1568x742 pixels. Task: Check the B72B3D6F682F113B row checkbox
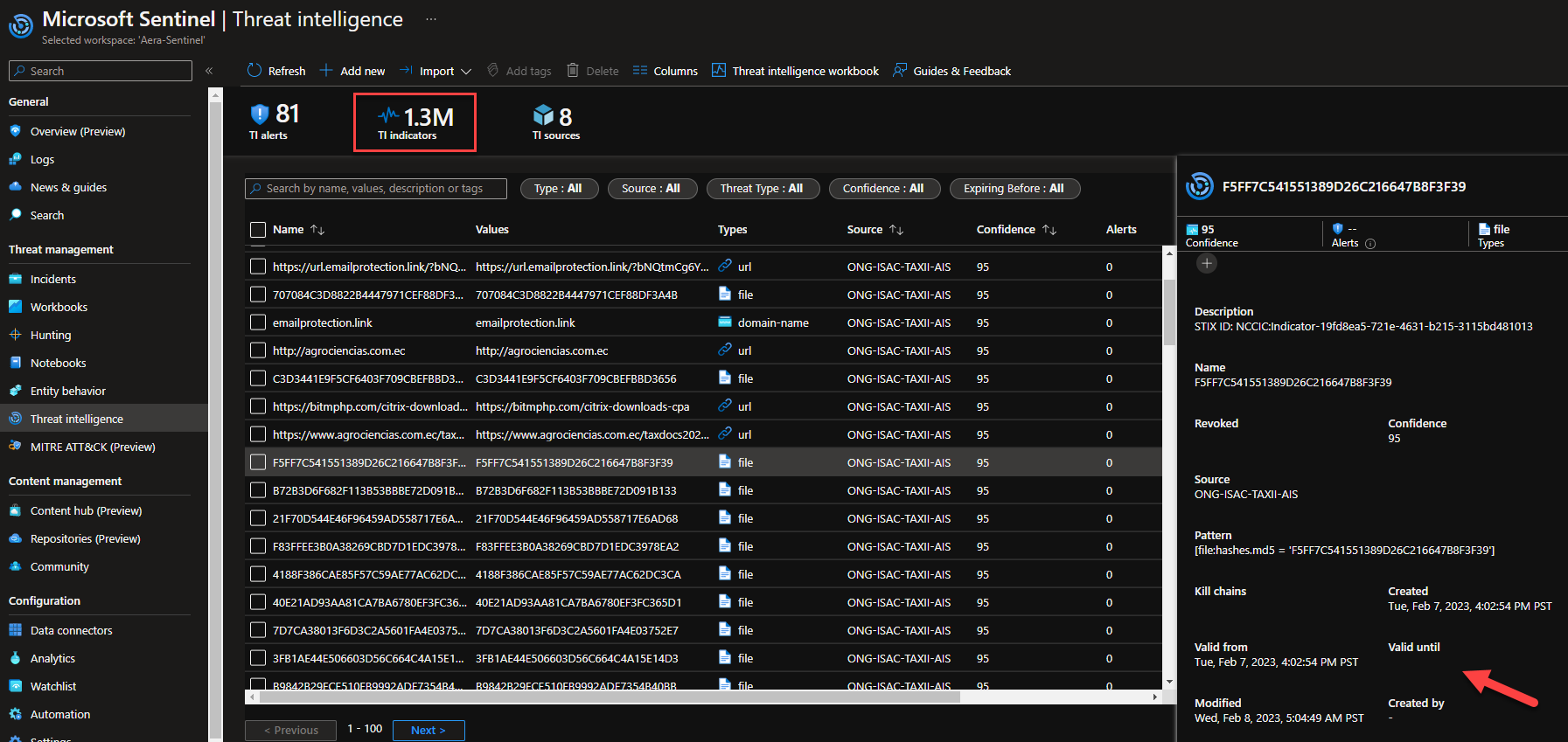click(258, 490)
